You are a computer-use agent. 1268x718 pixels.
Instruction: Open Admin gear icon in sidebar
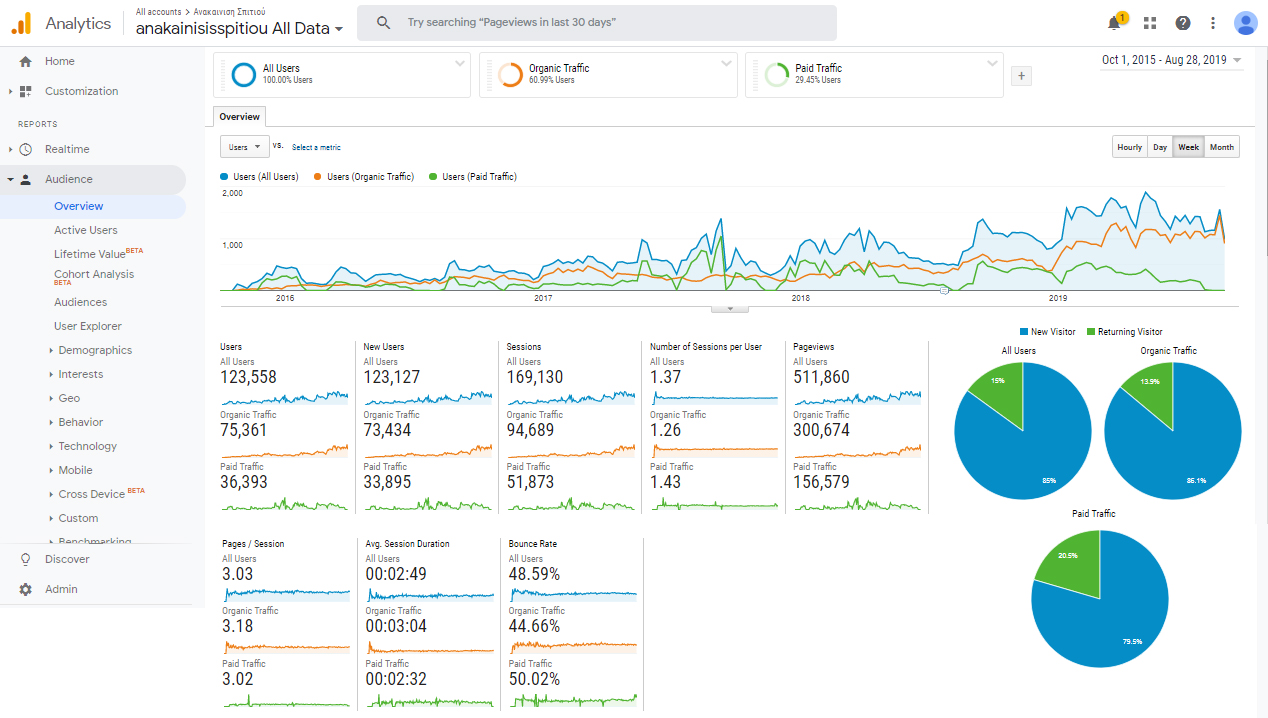[x=25, y=589]
